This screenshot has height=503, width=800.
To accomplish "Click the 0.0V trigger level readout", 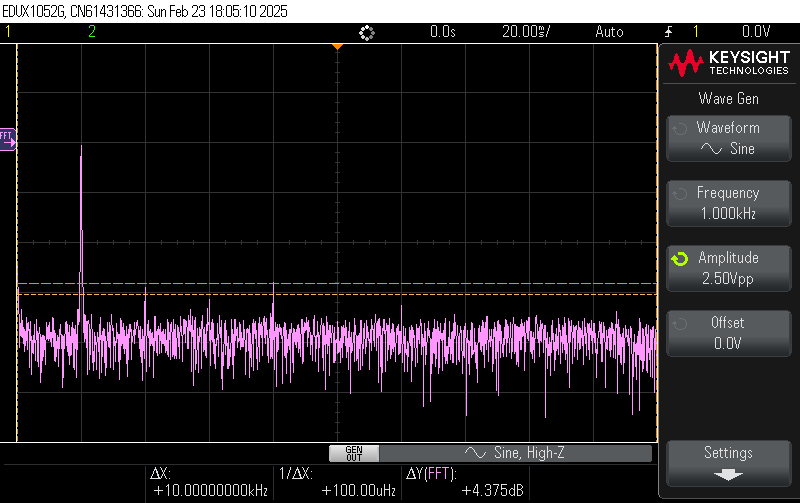I will [x=755, y=32].
